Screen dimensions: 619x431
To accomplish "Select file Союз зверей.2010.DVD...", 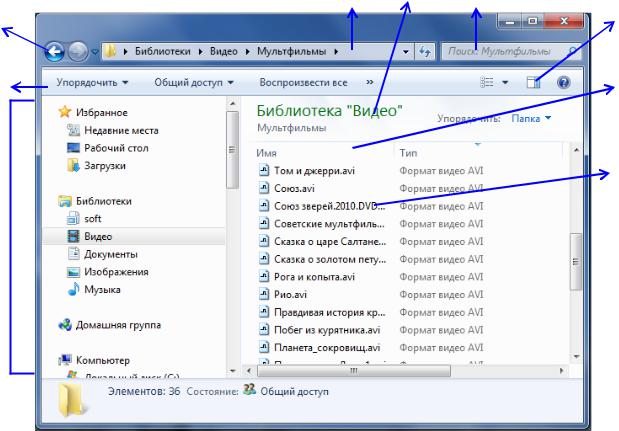I will (x=330, y=206).
